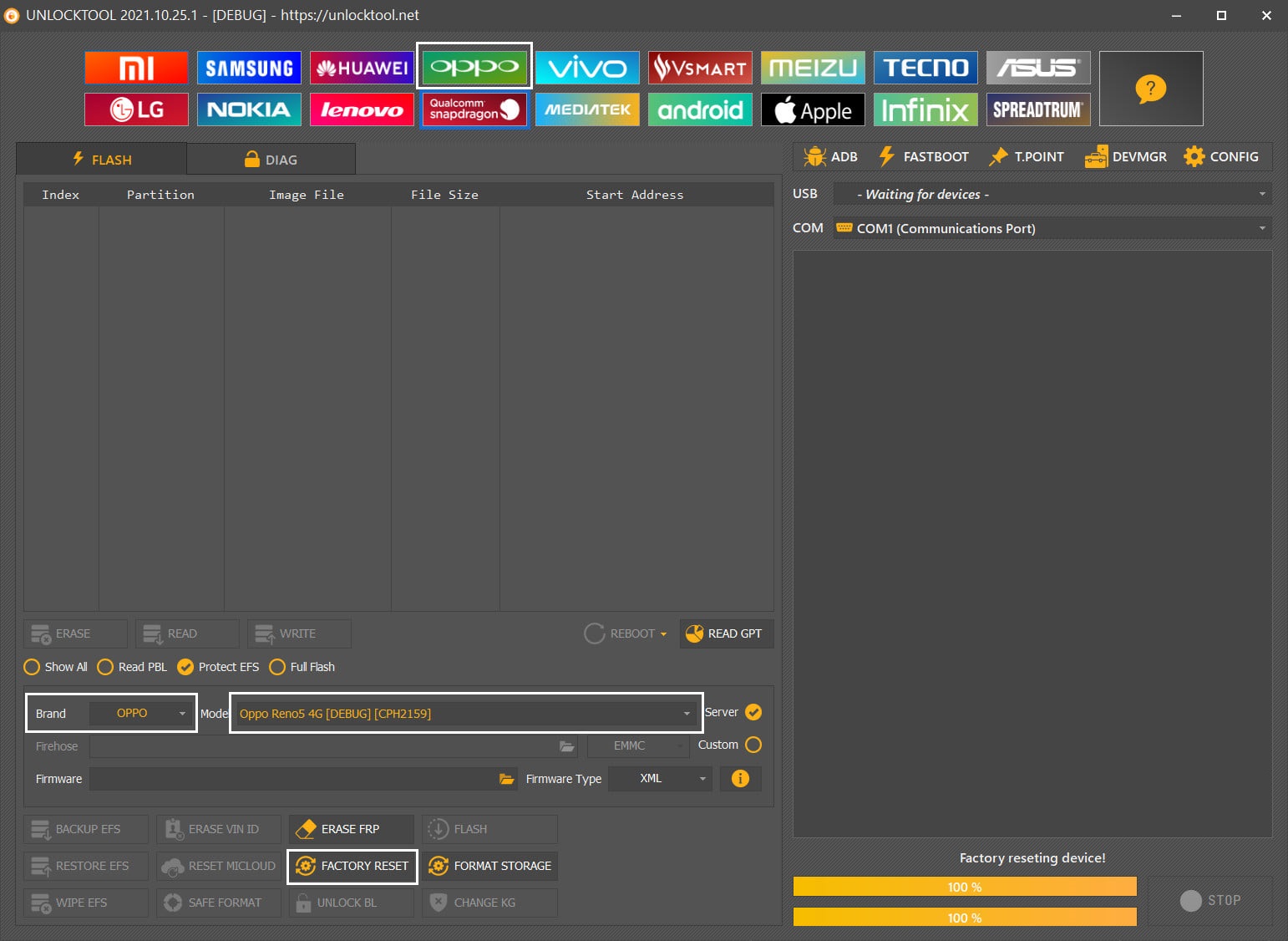Open the USB Waiting for devices dropdown
Screen dimensions: 1288x941
1052,194
